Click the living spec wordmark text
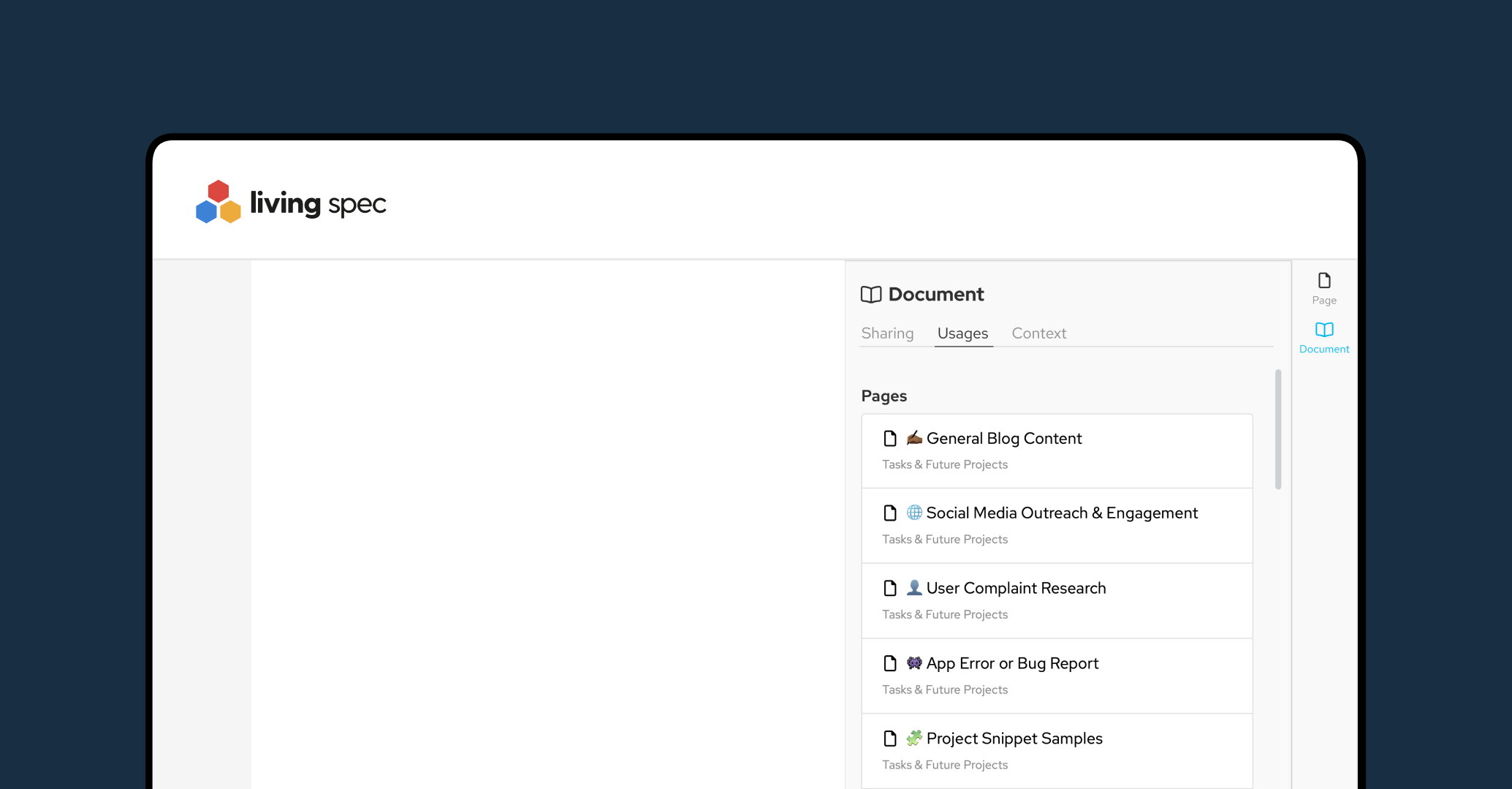The image size is (1512, 789). 318,204
